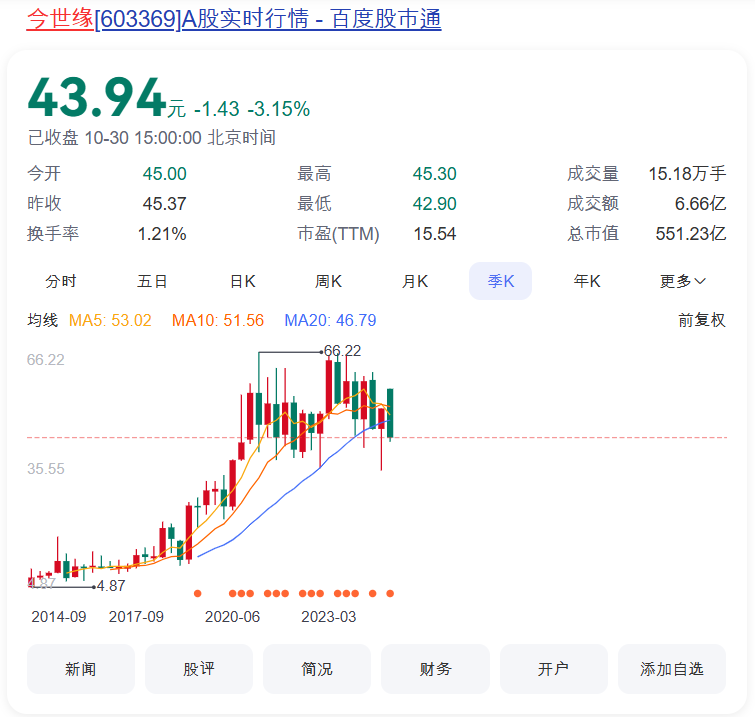Image resolution: width=755 pixels, height=717 pixels.
Task: Click the 今开 value 45.00
Action: 165,174
